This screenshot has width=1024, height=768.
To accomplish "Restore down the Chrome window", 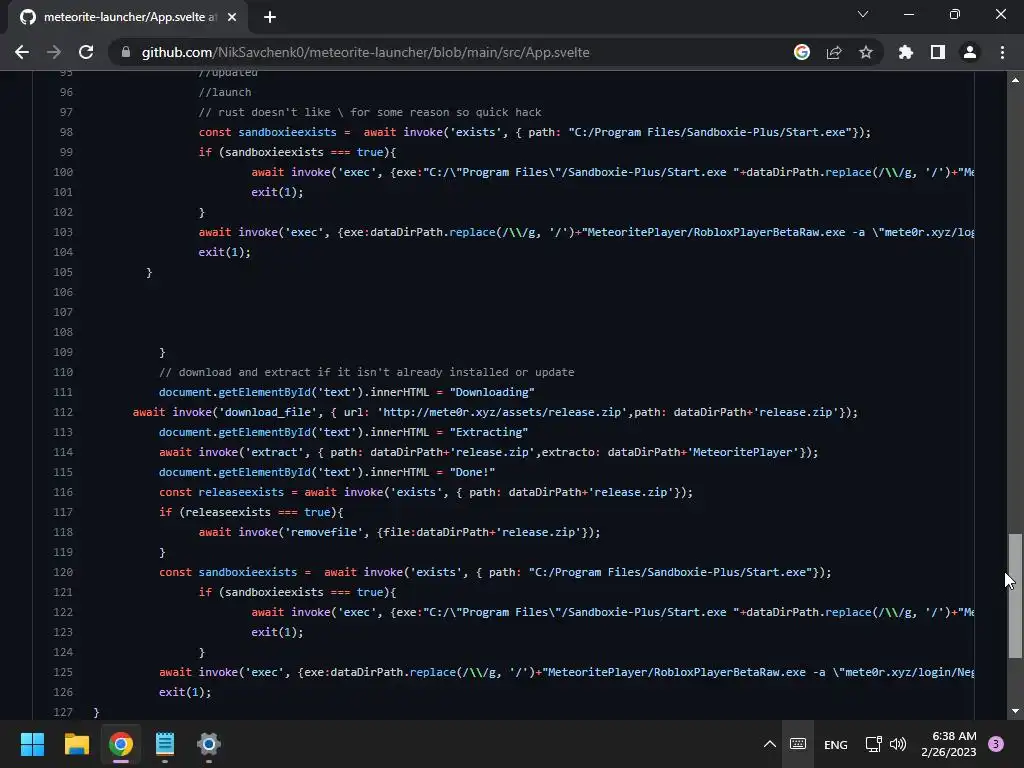I will (955, 14).
